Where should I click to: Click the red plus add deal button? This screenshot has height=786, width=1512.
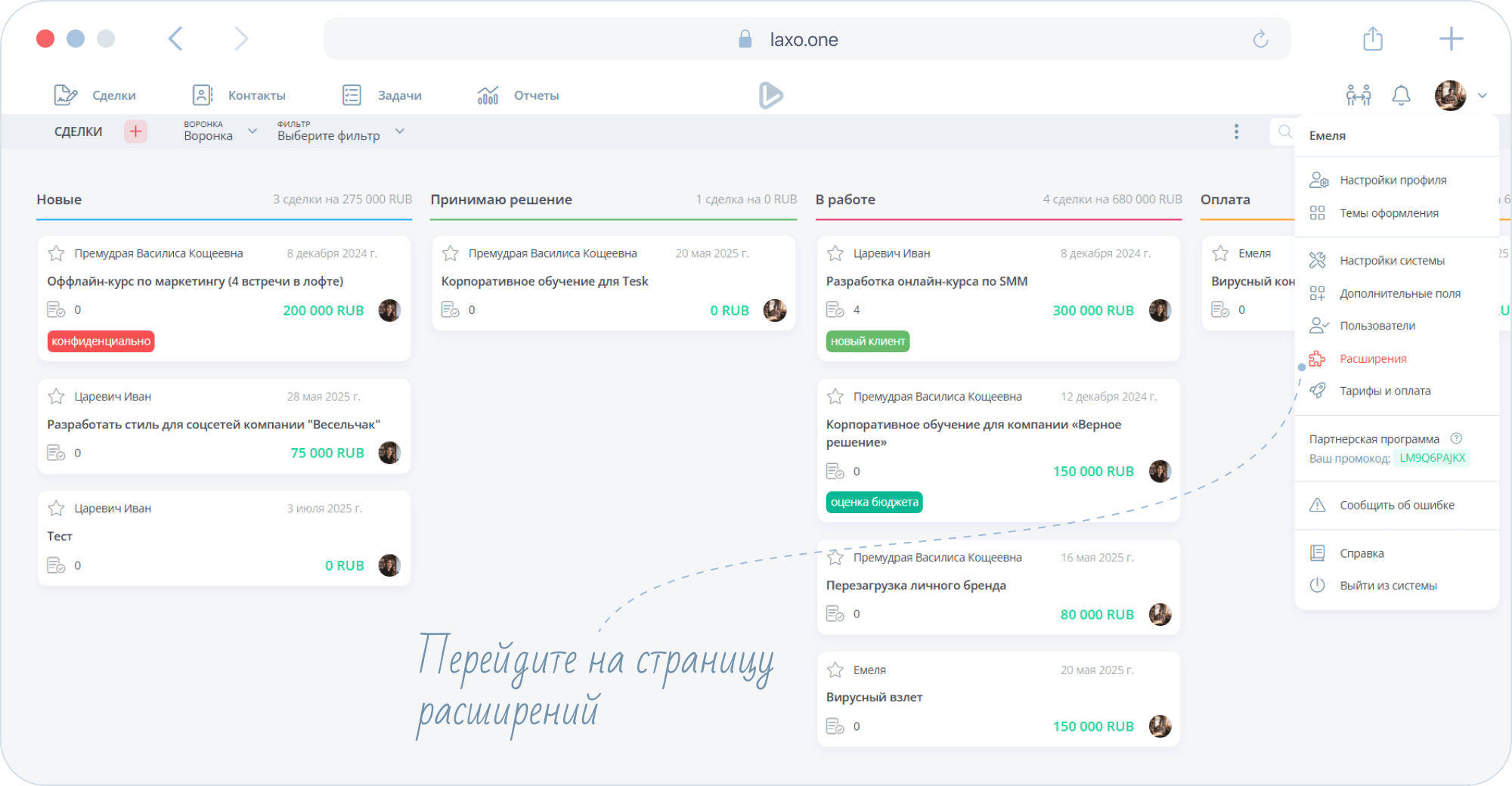[135, 132]
